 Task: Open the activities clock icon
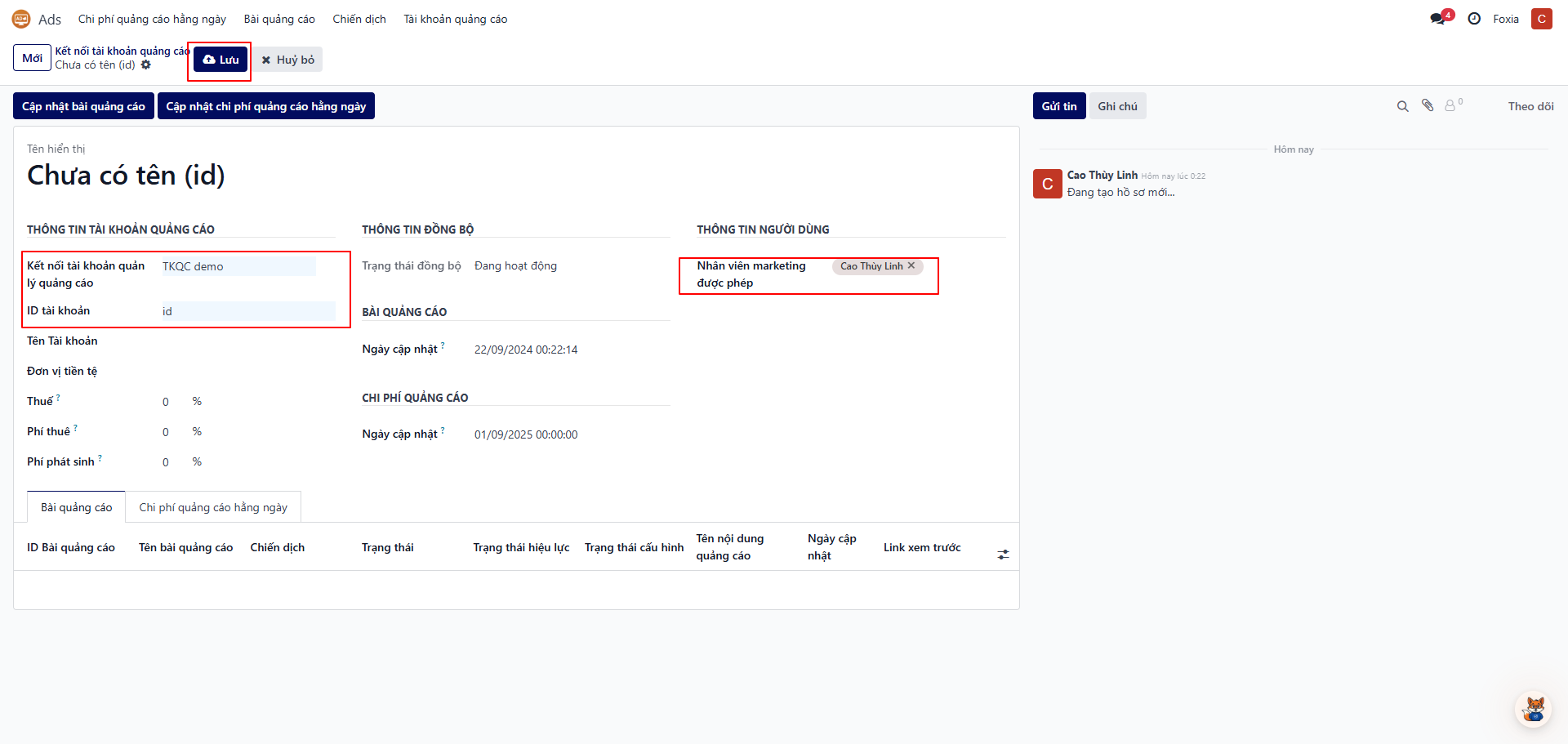pos(1474,19)
